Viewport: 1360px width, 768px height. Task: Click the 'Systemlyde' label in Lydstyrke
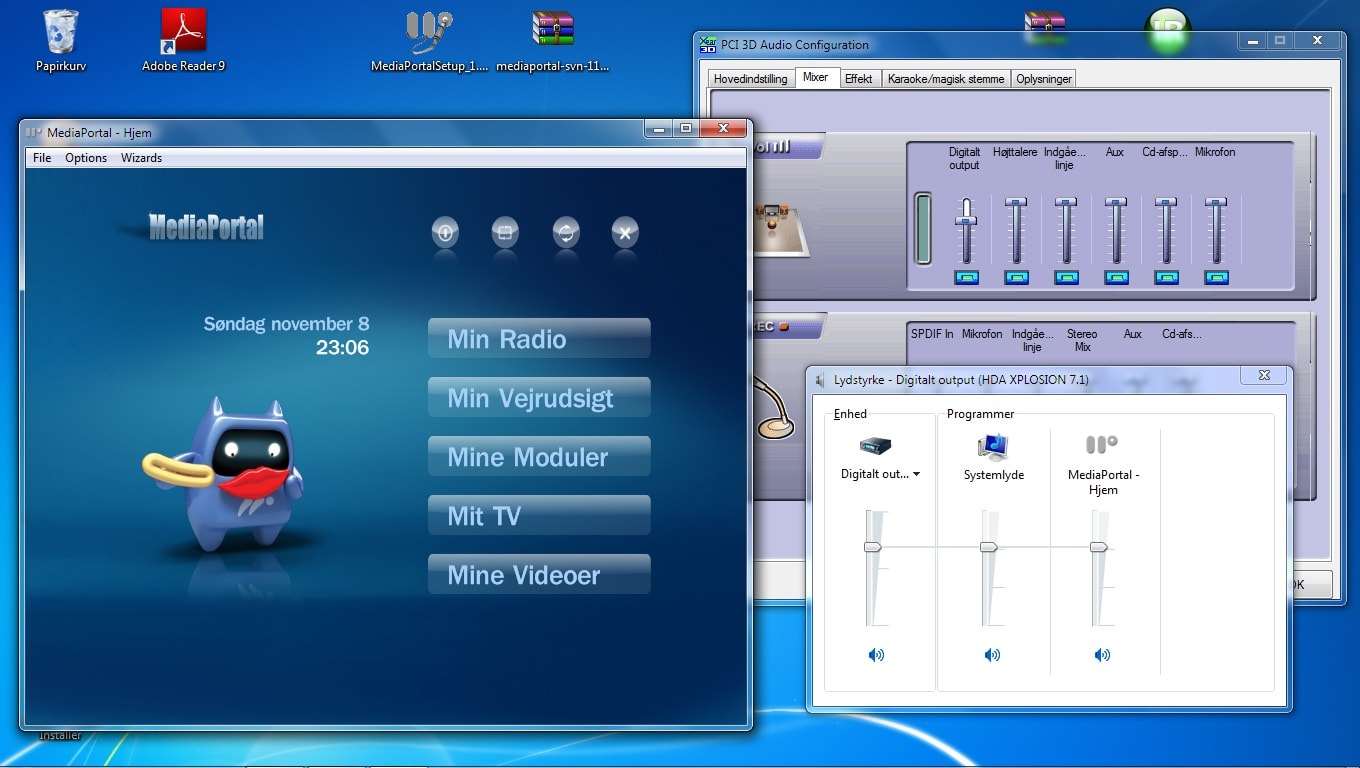pyautogui.click(x=994, y=475)
